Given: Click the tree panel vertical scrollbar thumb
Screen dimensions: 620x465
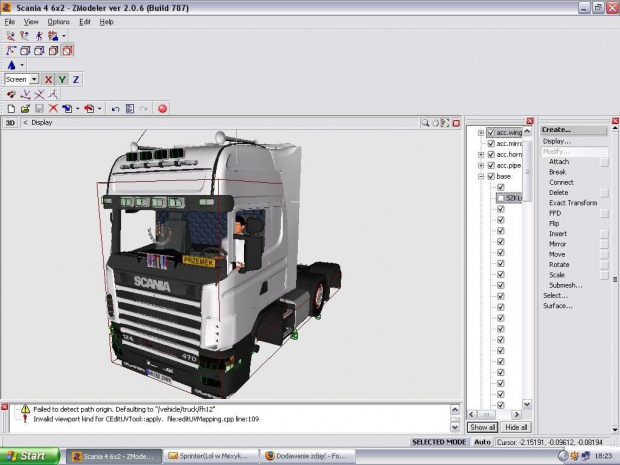Looking at the screenshot, I should (527, 170).
